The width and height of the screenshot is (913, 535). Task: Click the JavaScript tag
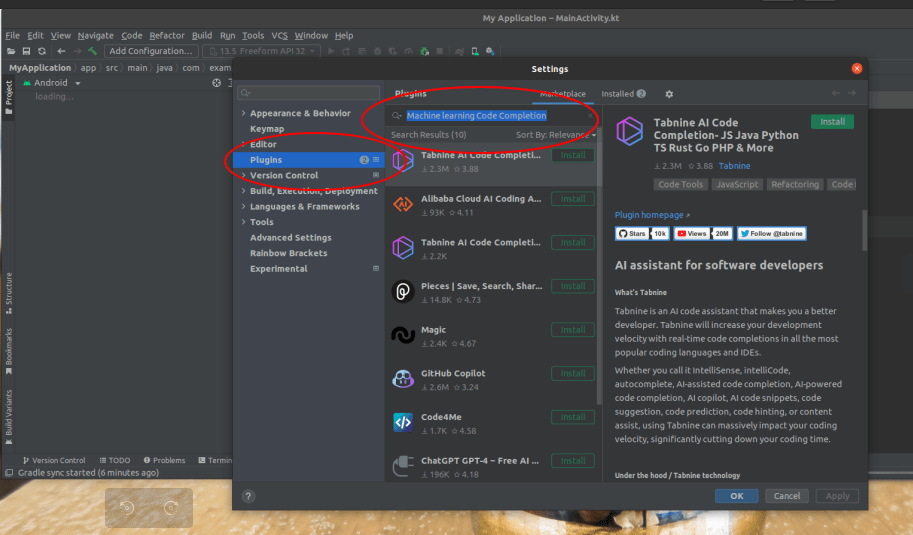[737, 185]
